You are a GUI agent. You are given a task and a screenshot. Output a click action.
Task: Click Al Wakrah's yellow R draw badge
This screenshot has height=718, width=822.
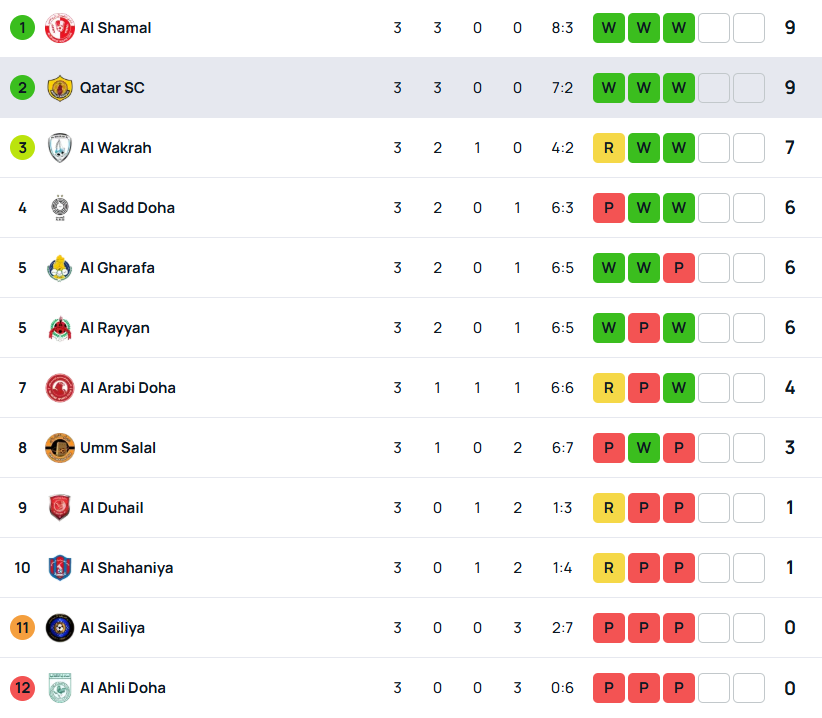(x=609, y=148)
